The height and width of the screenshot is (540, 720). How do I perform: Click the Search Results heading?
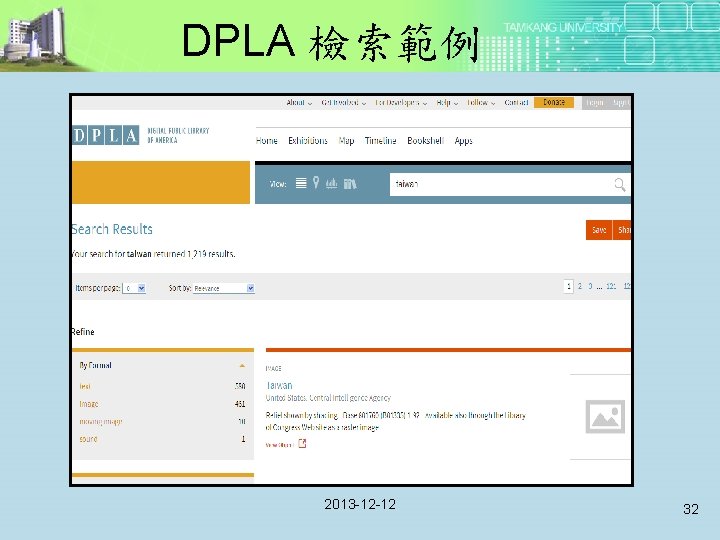(112, 229)
